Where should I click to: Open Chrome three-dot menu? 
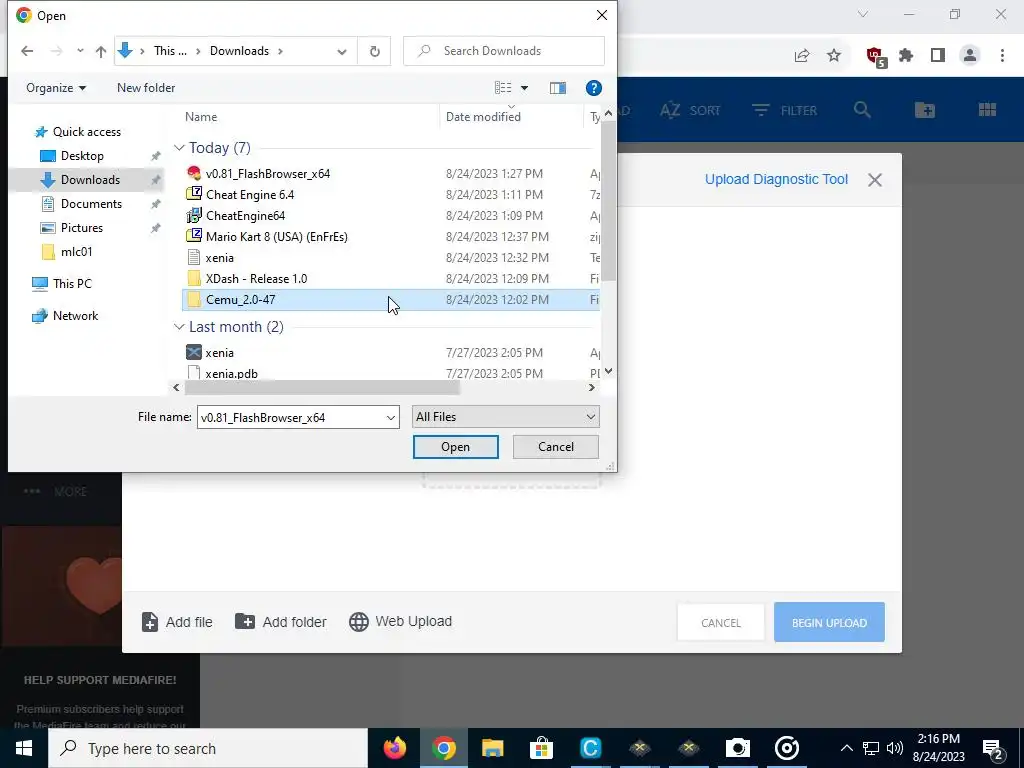coord(1002,56)
